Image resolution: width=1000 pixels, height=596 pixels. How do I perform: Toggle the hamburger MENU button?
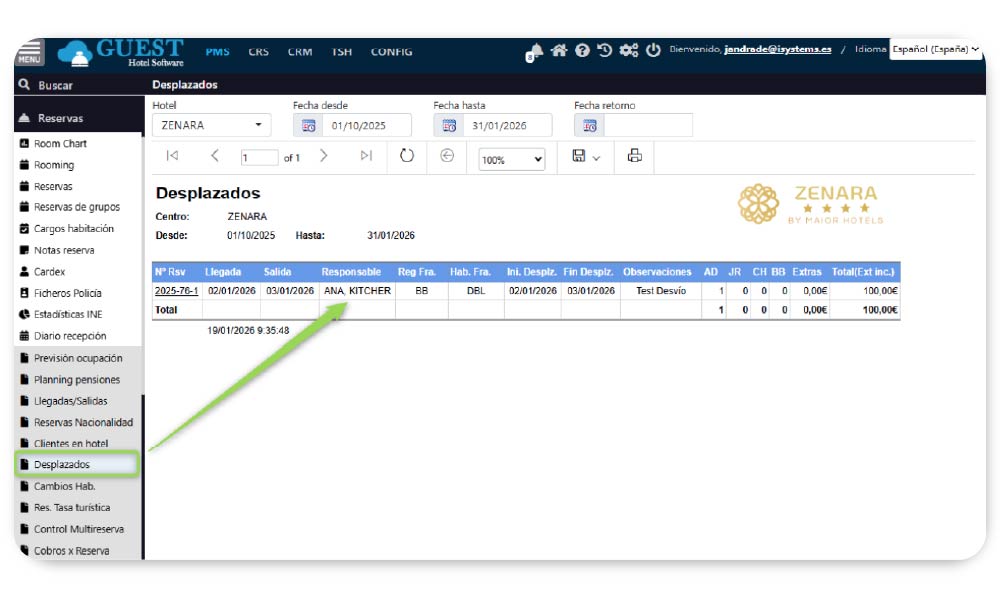(x=30, y=52)
